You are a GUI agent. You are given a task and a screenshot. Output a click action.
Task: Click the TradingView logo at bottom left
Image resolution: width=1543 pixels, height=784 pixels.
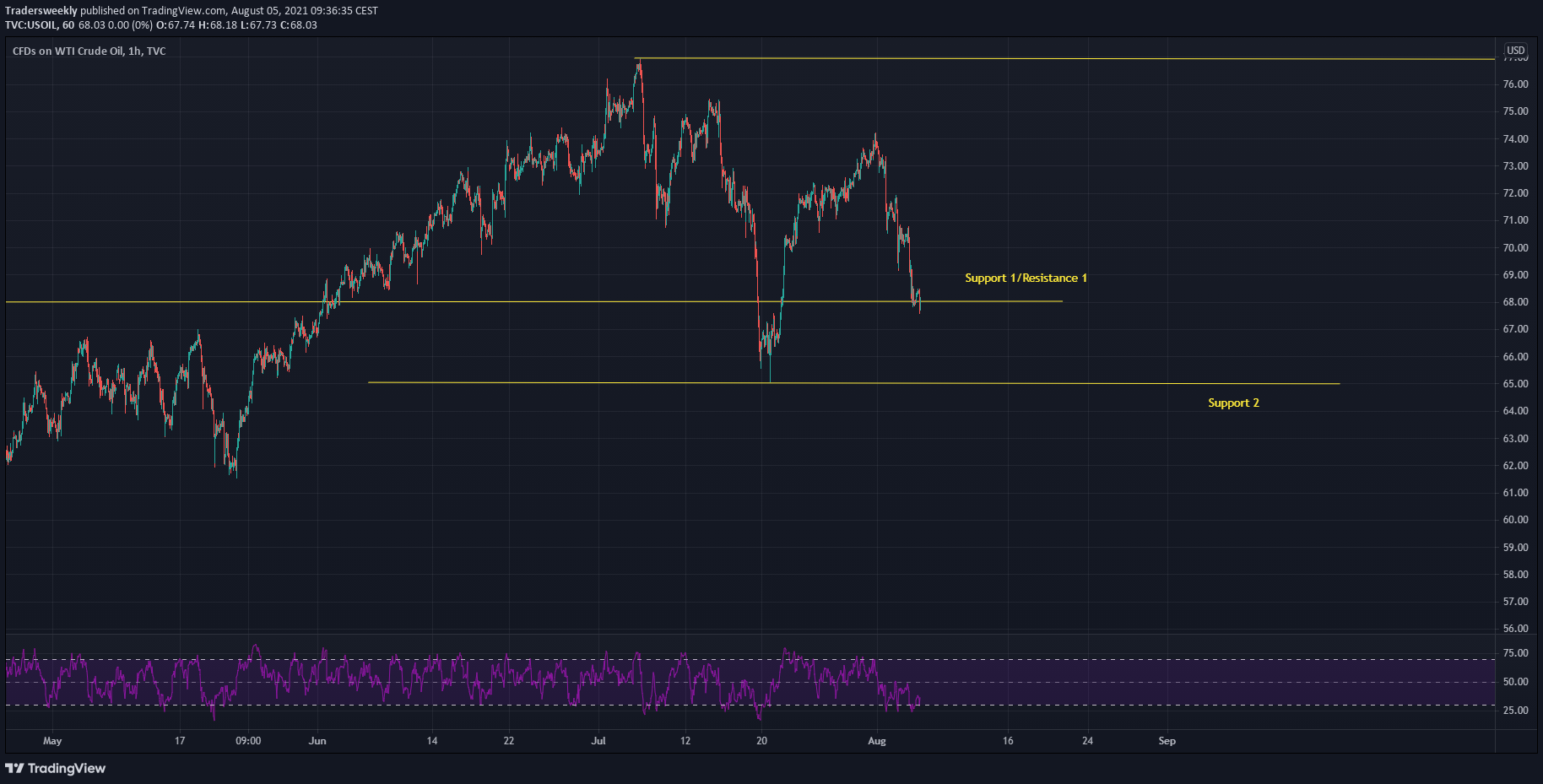click(x=56, y=768)
